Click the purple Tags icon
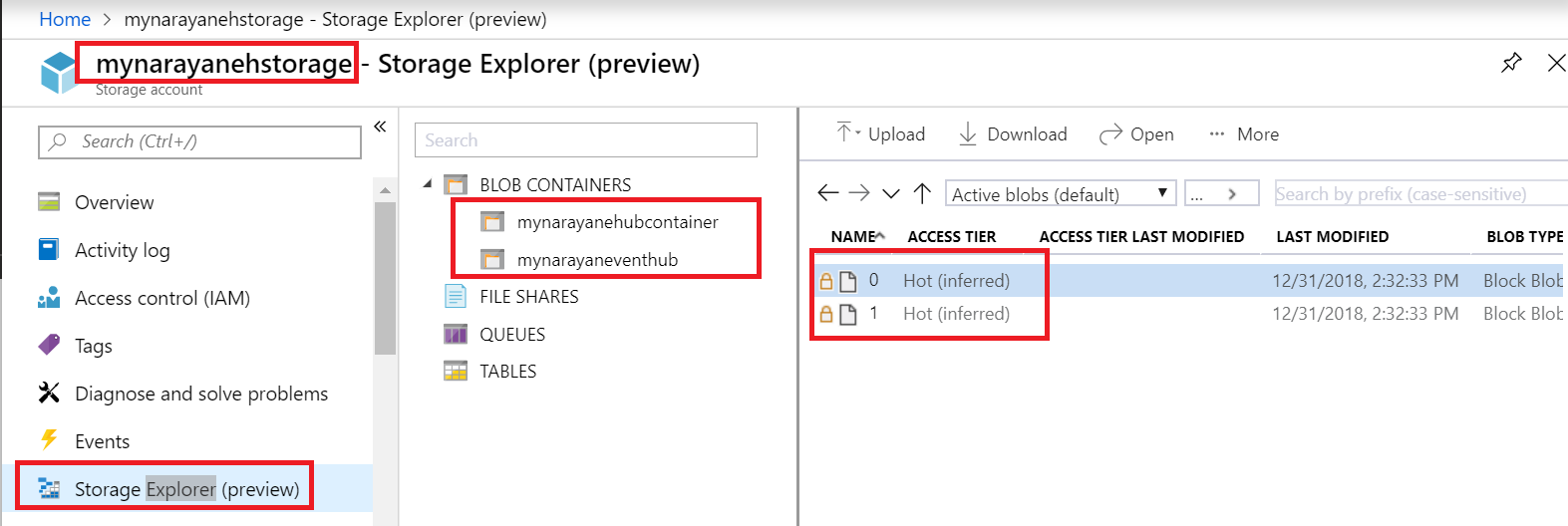Screen dimensions: 1568x526 49,345
